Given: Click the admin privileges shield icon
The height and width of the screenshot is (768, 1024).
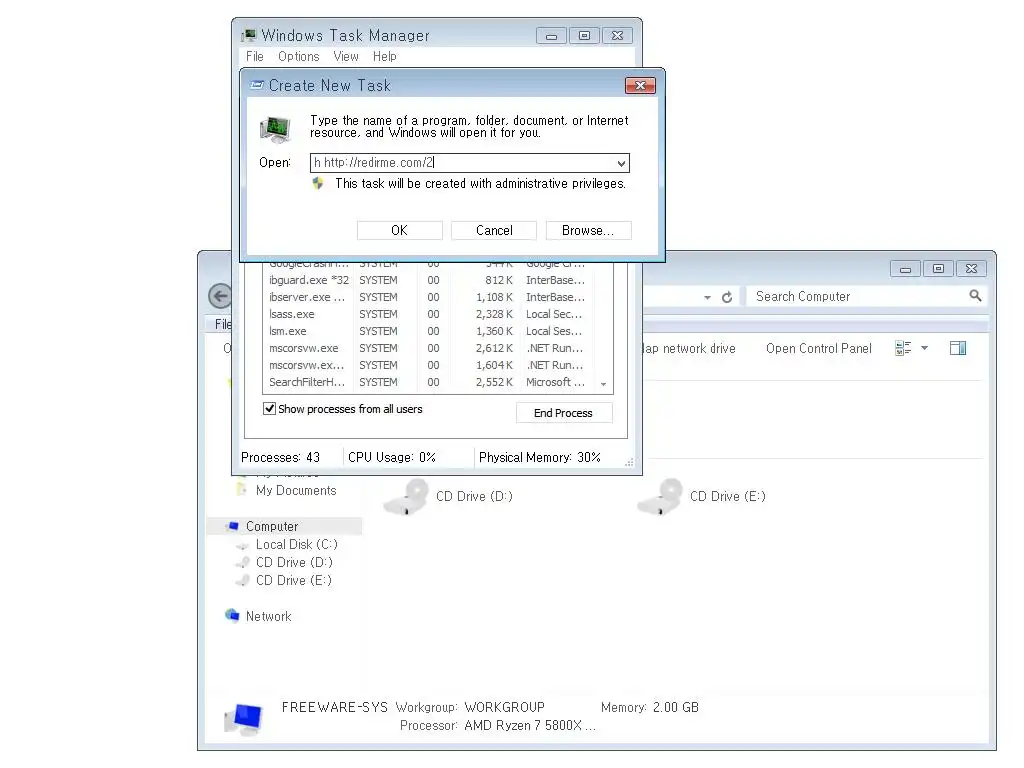Looking at the screenshot, I should [x=318, y=184].
